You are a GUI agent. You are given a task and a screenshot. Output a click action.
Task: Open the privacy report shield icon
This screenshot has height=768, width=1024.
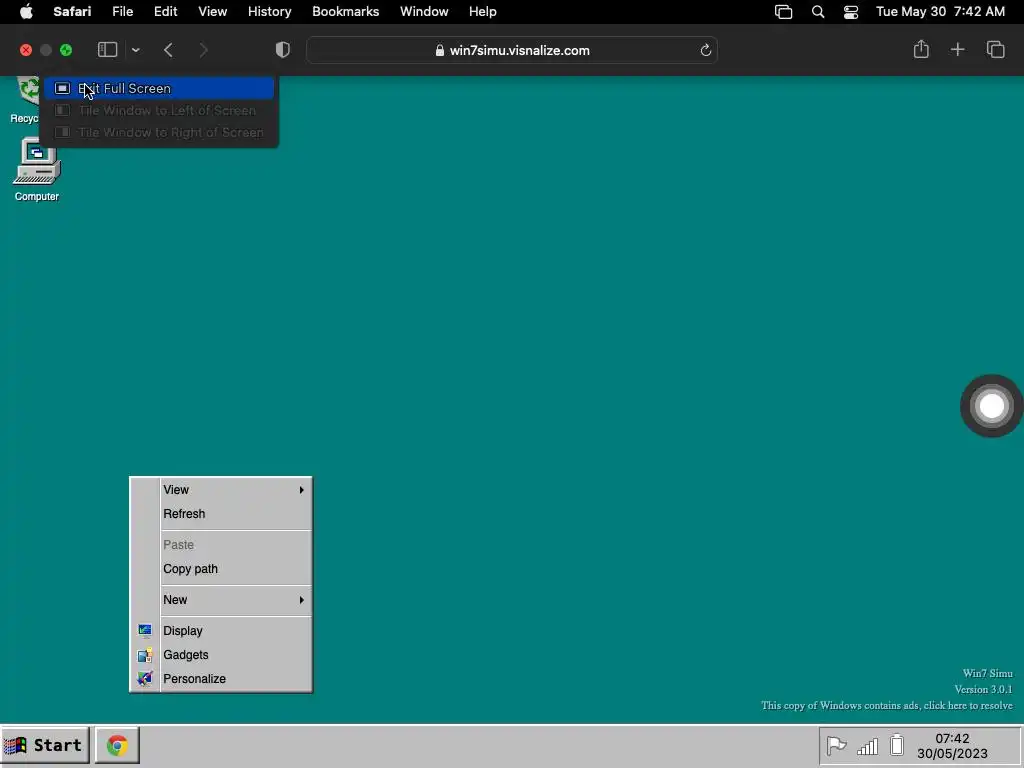[x=282, y=50]
